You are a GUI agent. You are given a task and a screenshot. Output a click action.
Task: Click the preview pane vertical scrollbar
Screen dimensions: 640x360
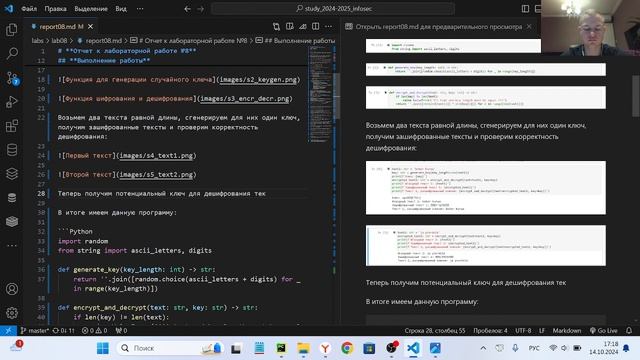[636, 96]
